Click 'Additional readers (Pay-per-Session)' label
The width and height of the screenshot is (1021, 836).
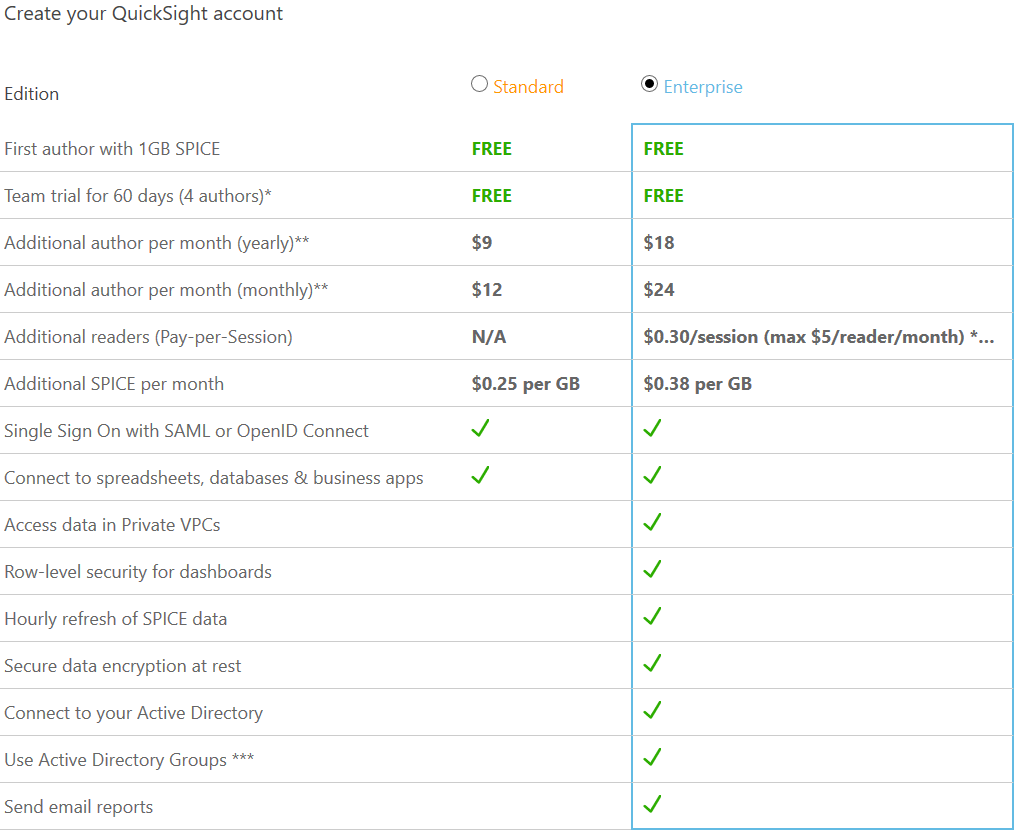(148, 337)
